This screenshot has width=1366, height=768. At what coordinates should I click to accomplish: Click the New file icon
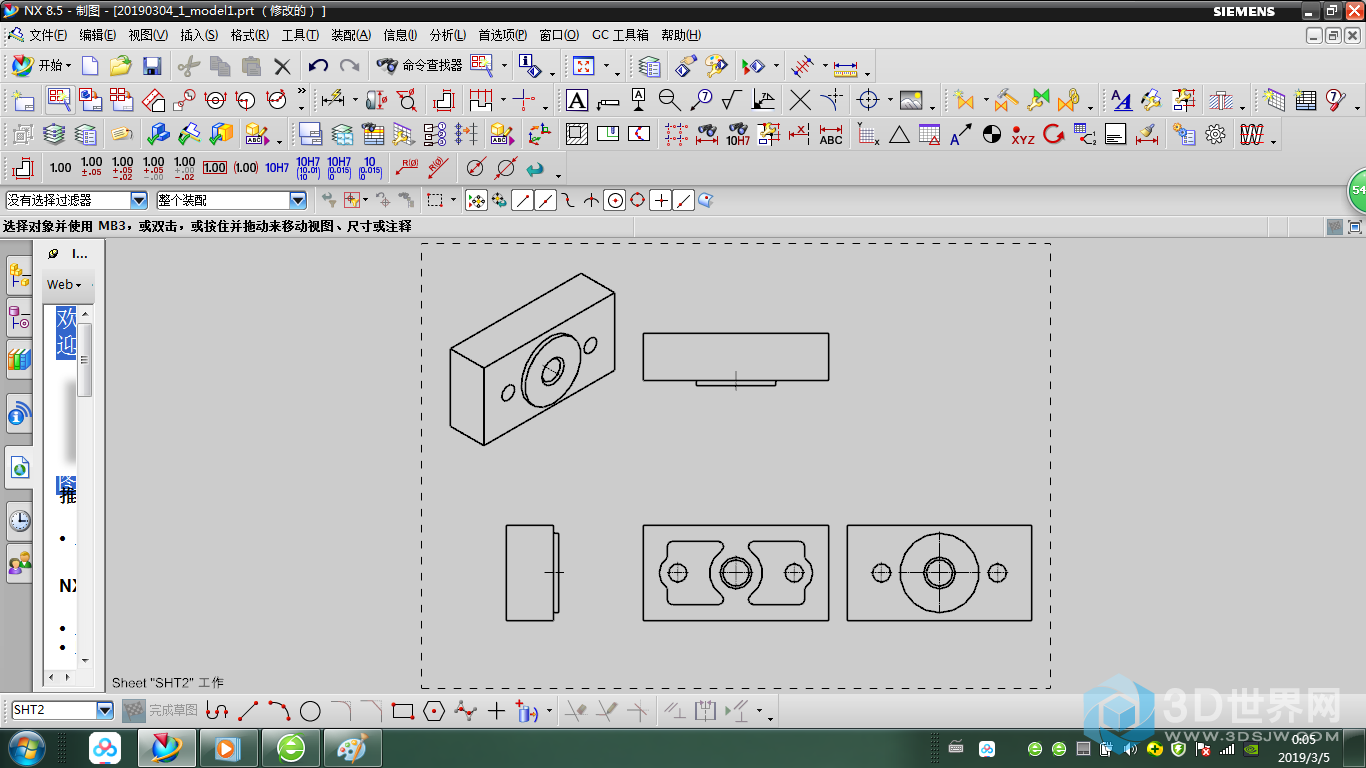(x=90, y=66)
